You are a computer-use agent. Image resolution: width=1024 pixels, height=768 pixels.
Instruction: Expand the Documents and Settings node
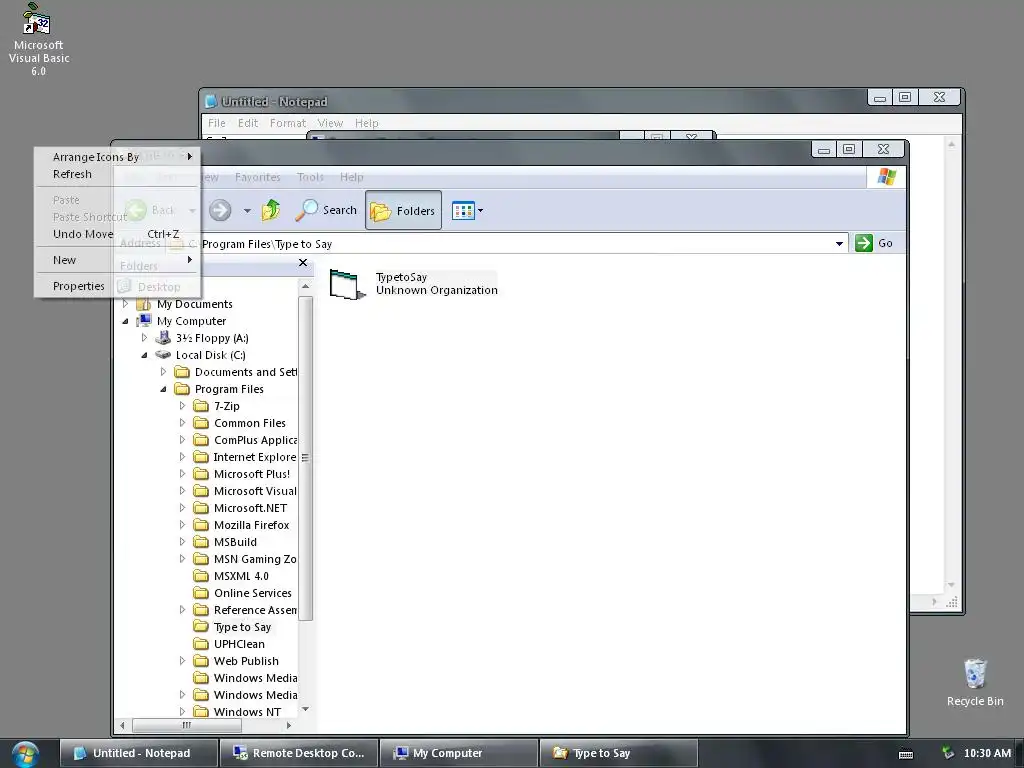tap(163, 372)
